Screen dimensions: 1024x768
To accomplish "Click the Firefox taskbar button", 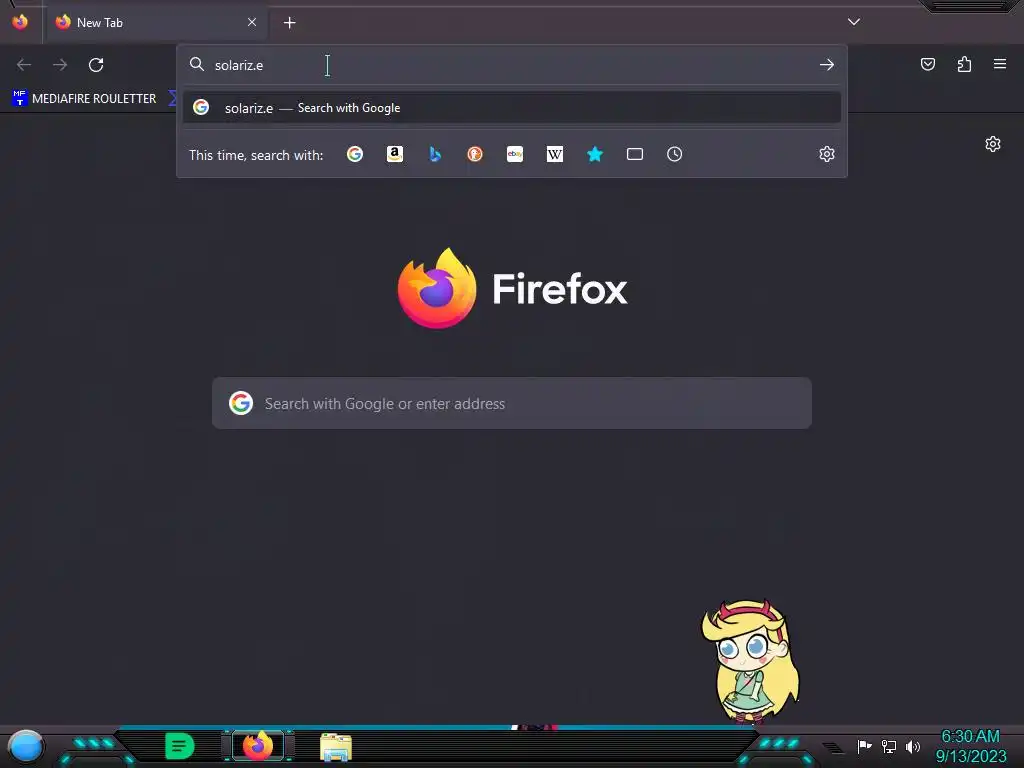I will (258, 746).
